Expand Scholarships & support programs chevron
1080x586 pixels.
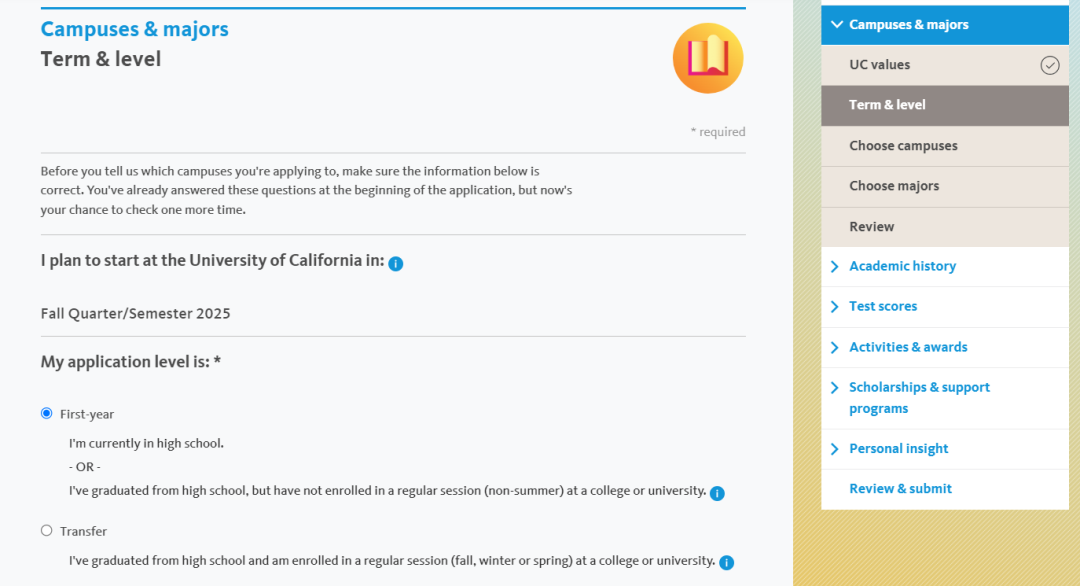click(835, 388)
